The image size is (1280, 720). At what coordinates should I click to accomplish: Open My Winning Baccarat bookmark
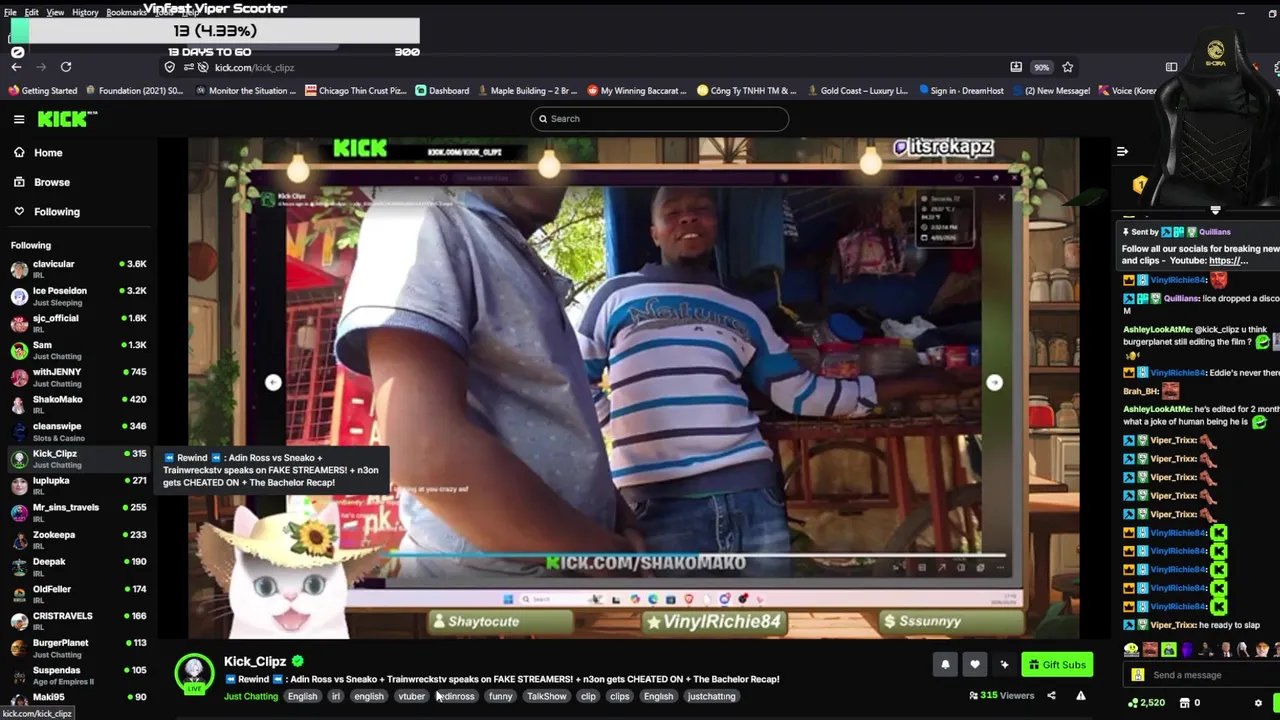pos(637,90)
